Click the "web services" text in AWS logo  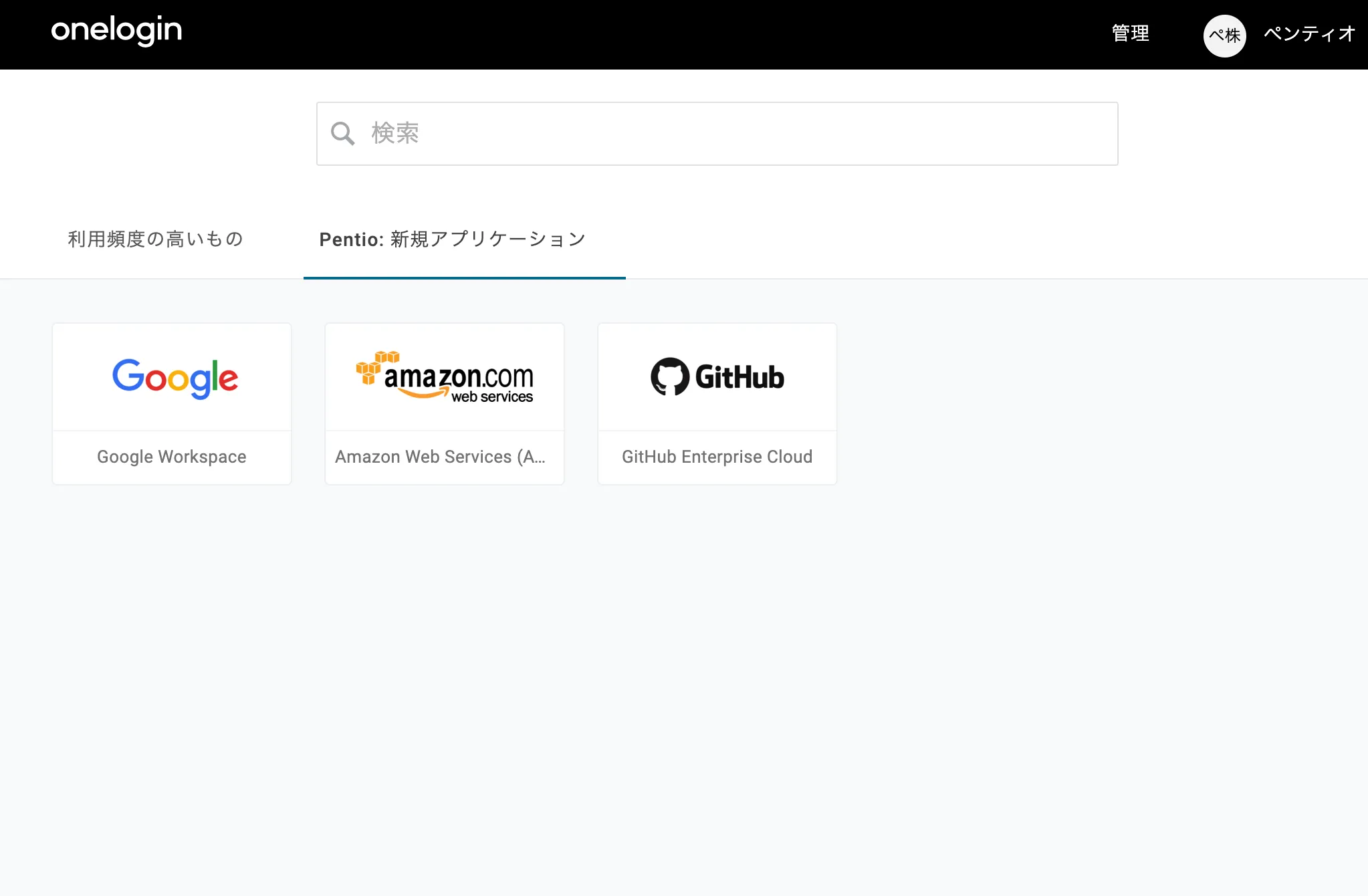(492, 397)
